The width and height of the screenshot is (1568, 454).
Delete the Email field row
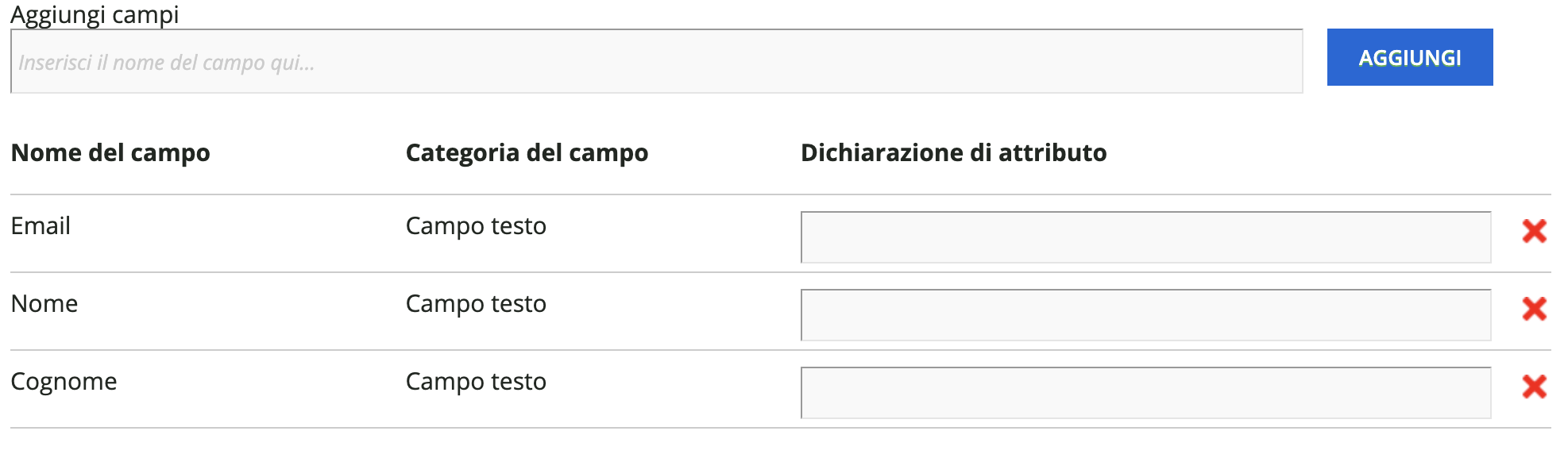pos(1534,231)
